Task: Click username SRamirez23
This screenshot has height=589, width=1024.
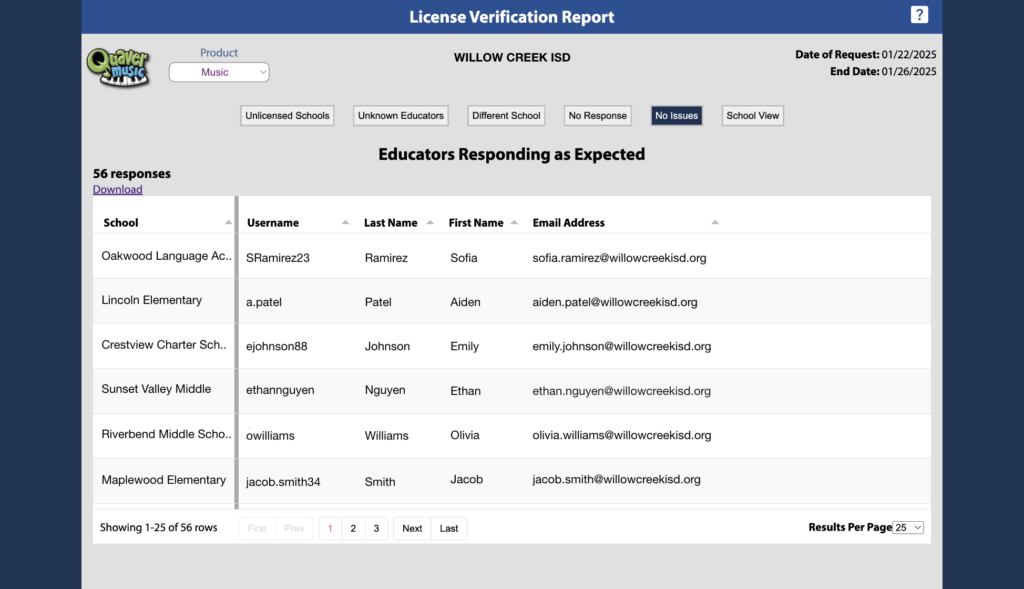Action: tap(278, 258)
